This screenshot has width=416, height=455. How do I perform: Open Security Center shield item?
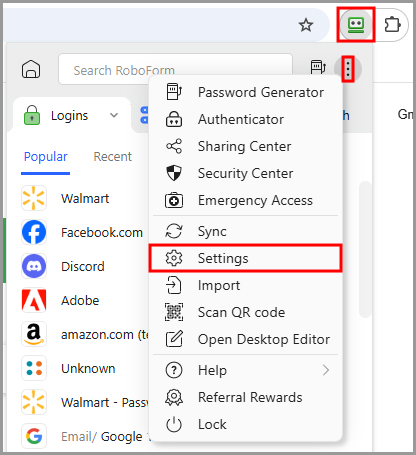pos(245,173)
